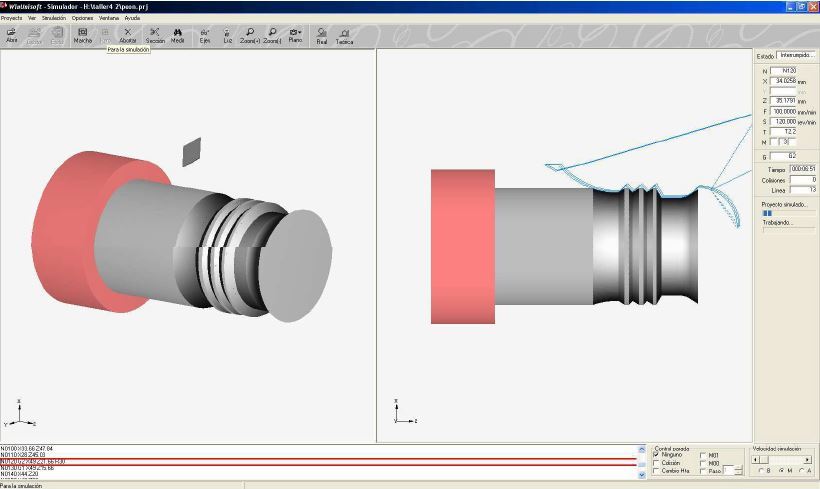Viewport: 820px width, 489px height.
Task: Activate the Medir measurement tool
Action: click(x=177, y=35)
